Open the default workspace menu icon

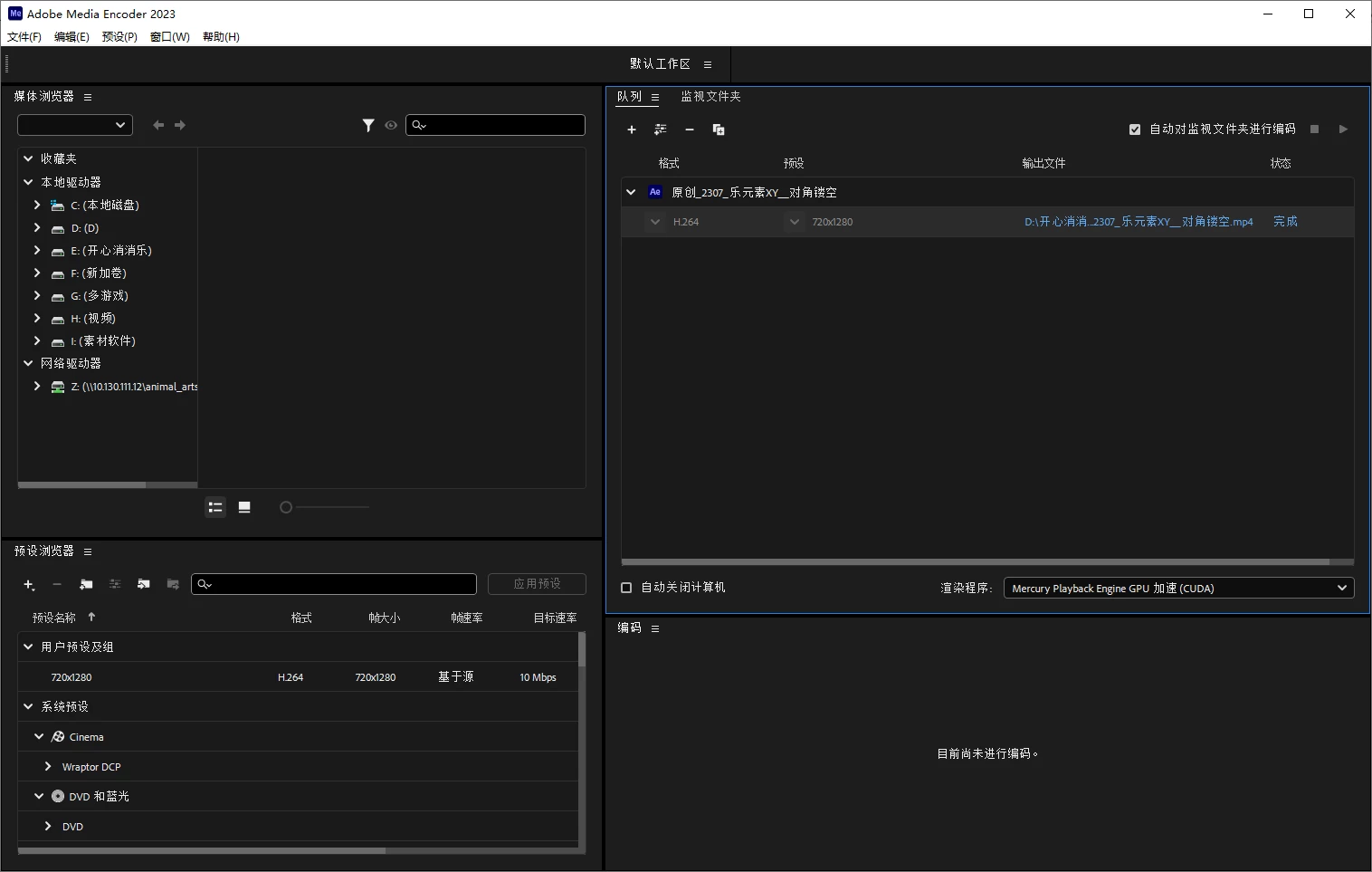tap(708, 64)
